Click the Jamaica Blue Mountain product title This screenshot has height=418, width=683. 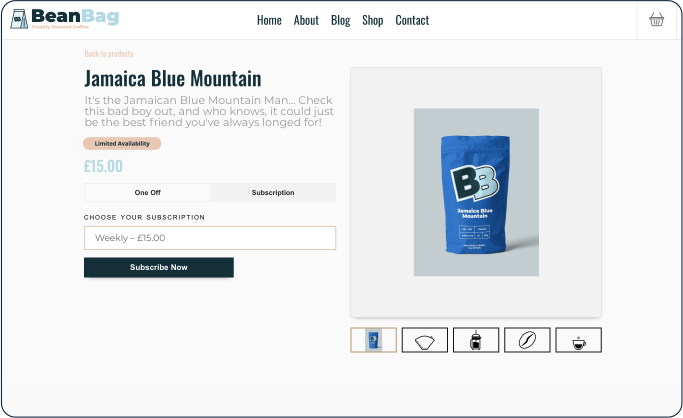(173, 79)
